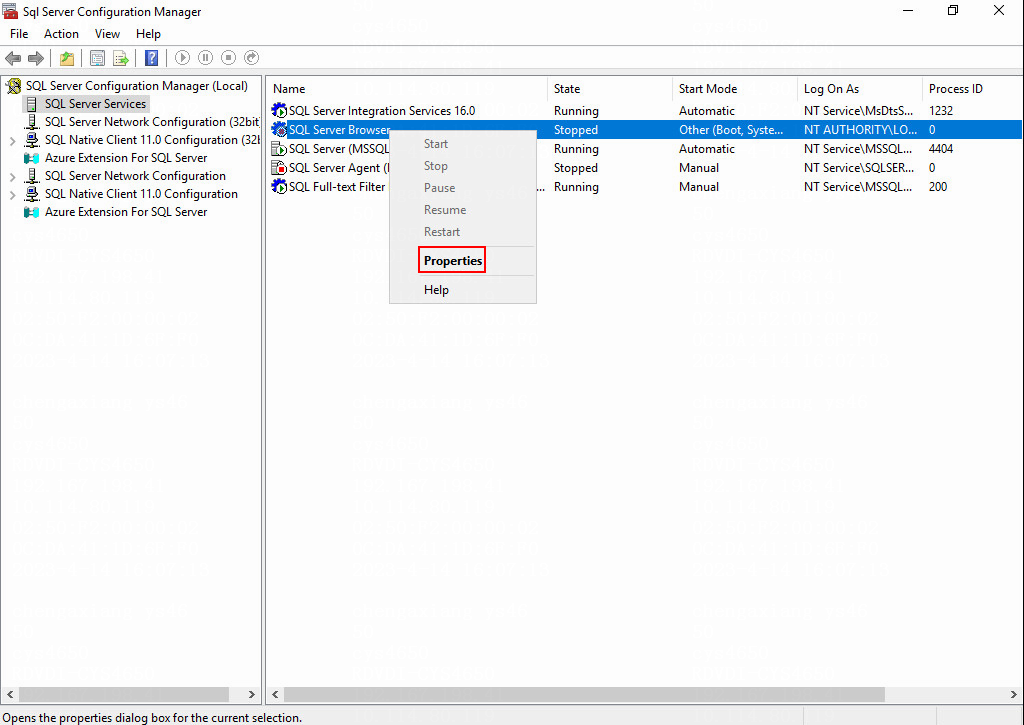Expand the non-32bit SQL Server Network Configuration node

[12, 176]
